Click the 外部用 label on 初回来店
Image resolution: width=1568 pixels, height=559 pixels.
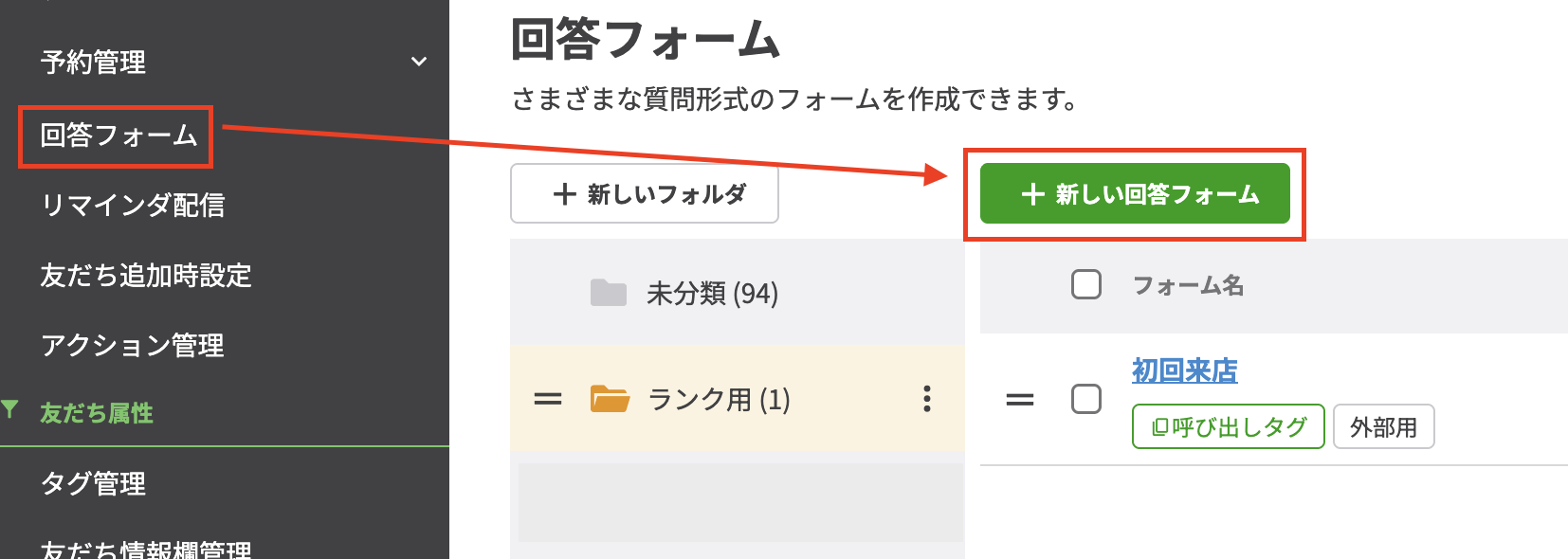point(1383,426)
